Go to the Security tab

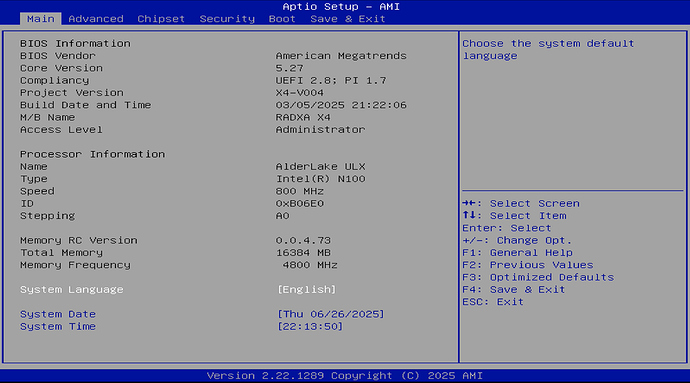227,19
